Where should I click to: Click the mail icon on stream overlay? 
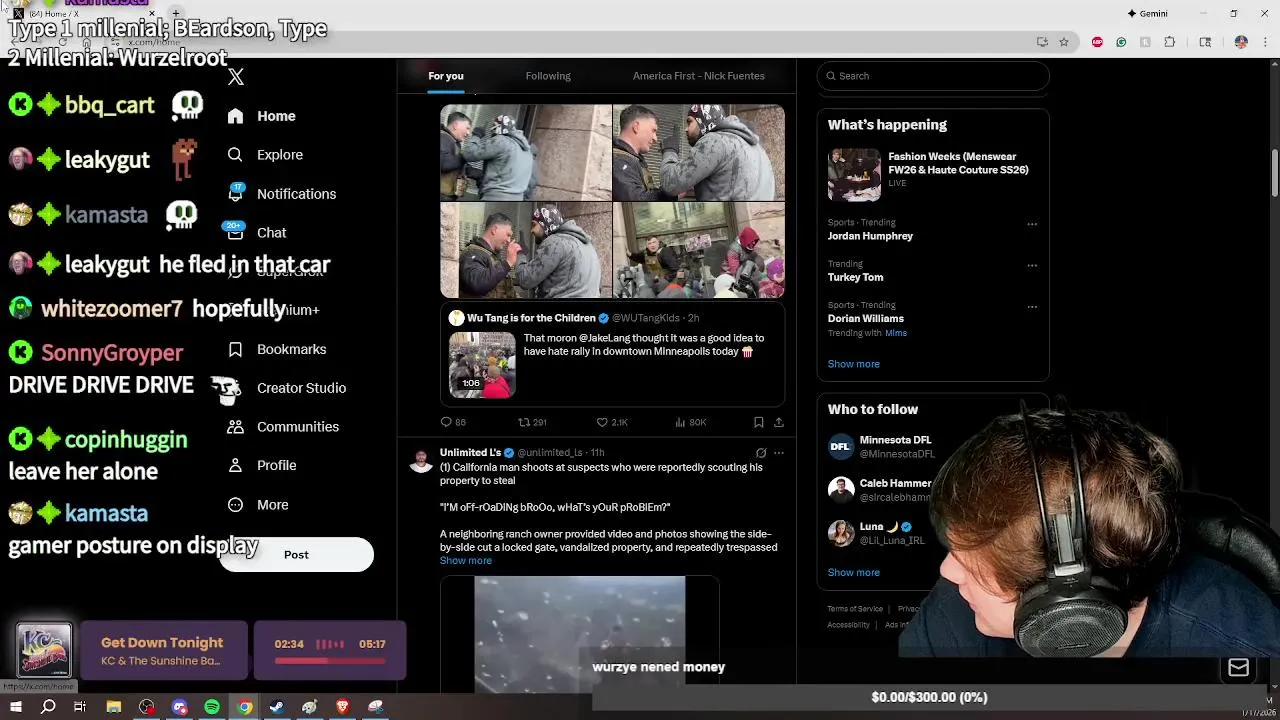(1238, 668)
